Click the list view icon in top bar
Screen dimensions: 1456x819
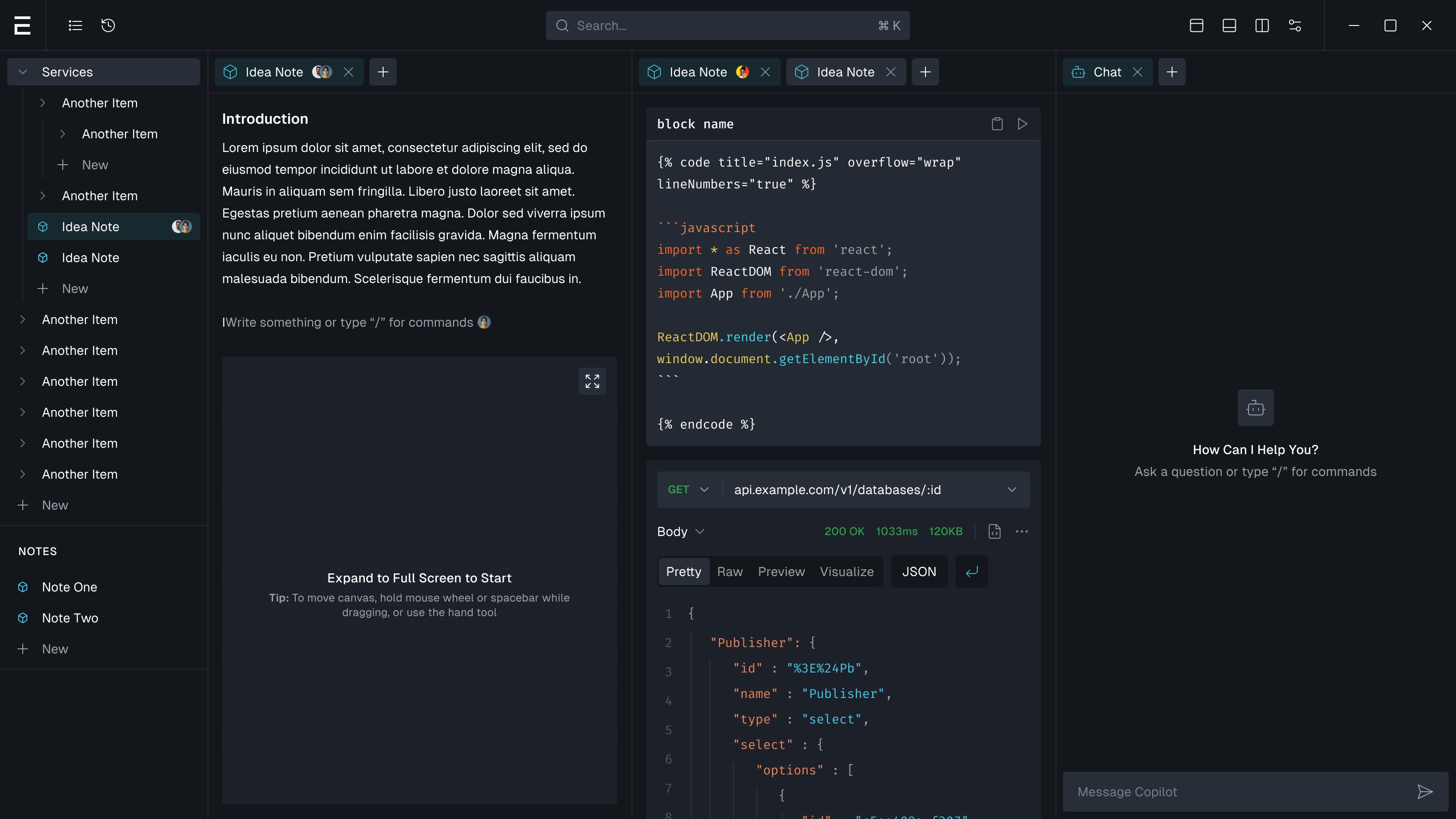75,25
